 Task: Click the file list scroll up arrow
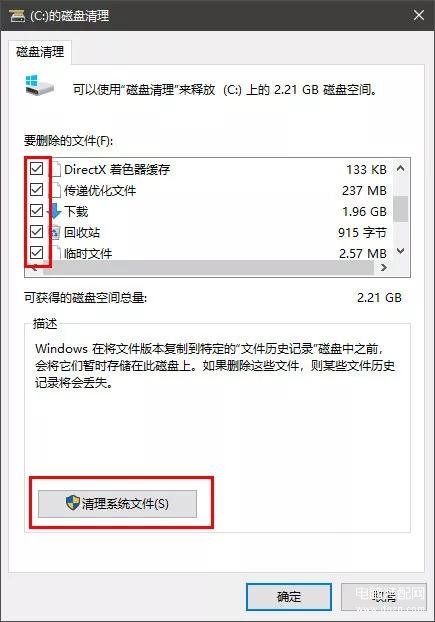(401, 169)
